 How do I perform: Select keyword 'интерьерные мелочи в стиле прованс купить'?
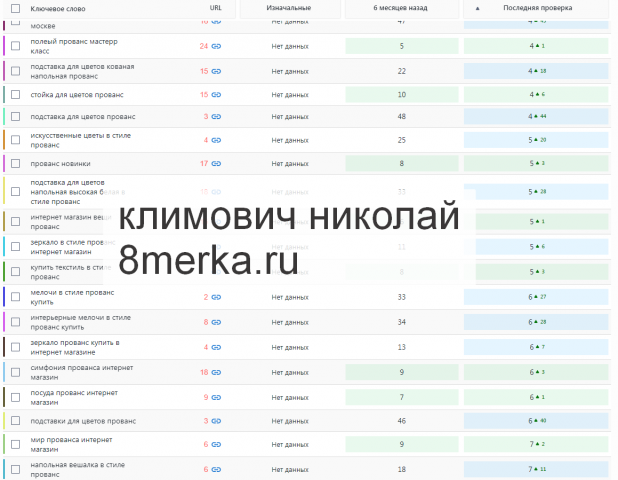[81, 322]
